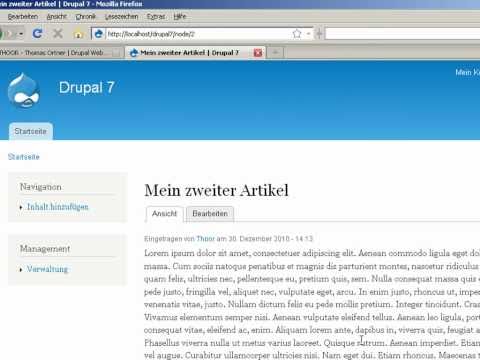Viewport: 480px width, 360px height.
Task: Click the Startseite main menu tab
Action: point(31,131)
